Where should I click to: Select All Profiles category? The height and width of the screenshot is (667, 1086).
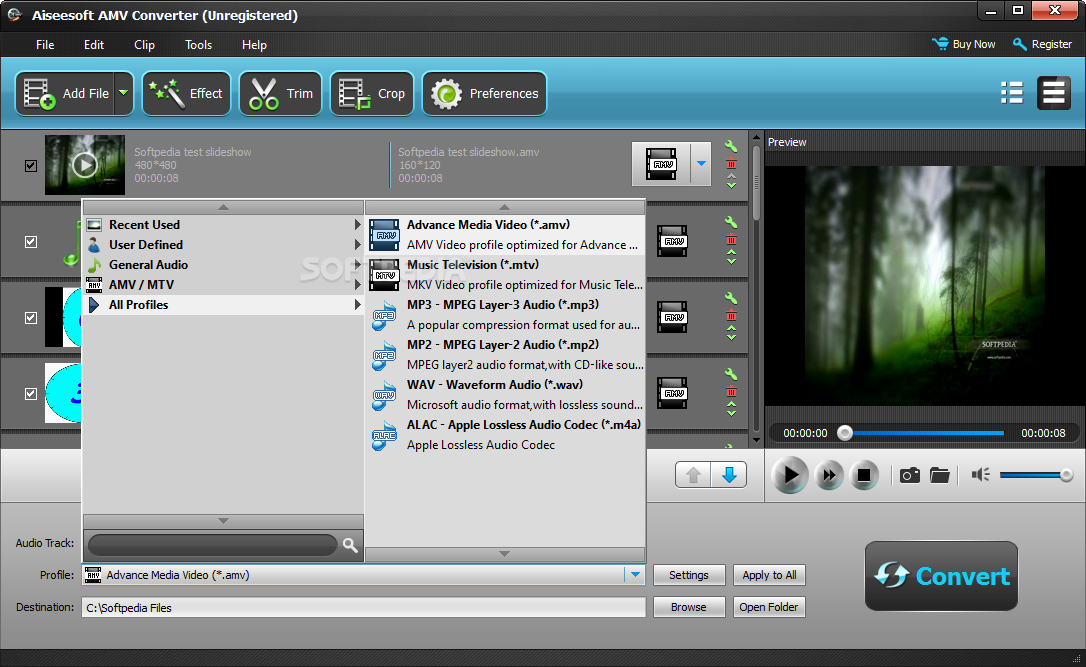click(x=223, y=305)
